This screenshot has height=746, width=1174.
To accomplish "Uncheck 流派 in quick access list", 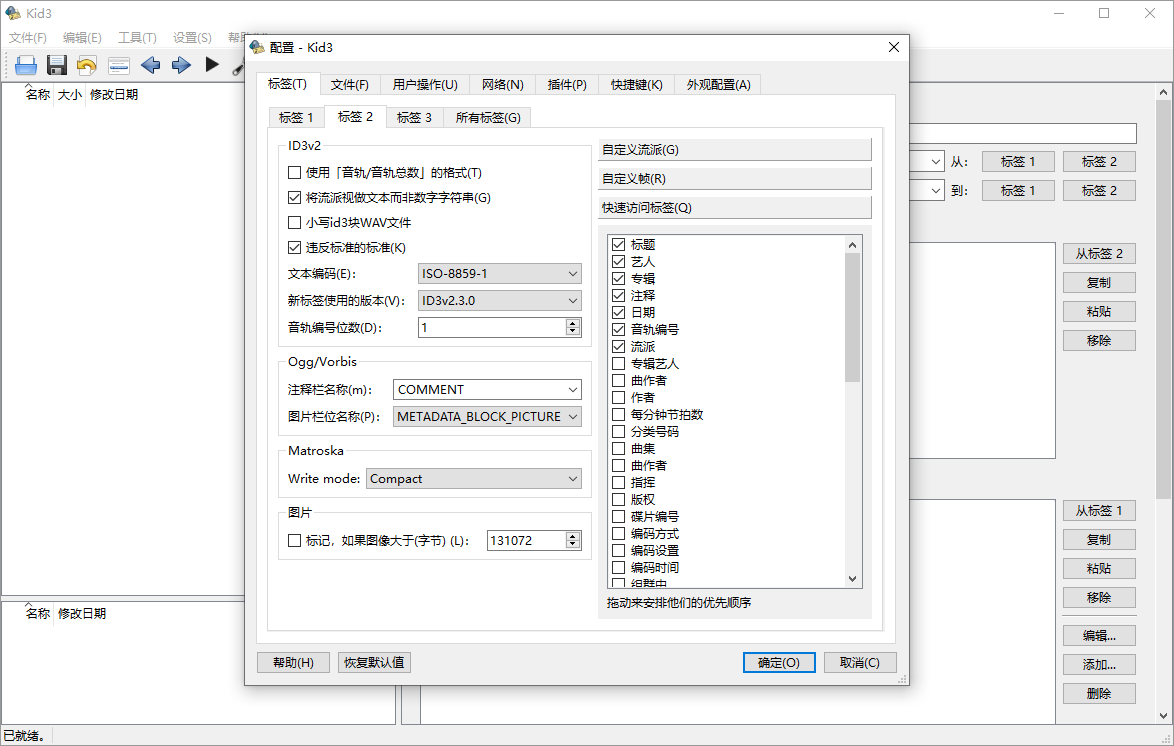I will (618, 347).
